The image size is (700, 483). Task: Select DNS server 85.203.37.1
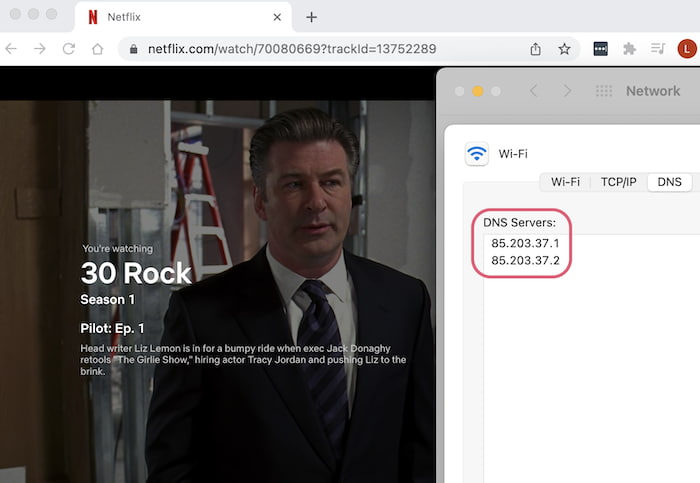[x=525, y=243]
